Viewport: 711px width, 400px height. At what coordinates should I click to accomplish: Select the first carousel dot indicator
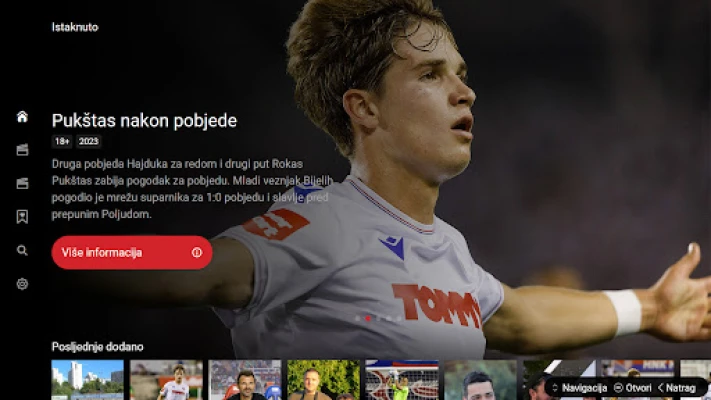pyautogui.click(x=358, y=318)
